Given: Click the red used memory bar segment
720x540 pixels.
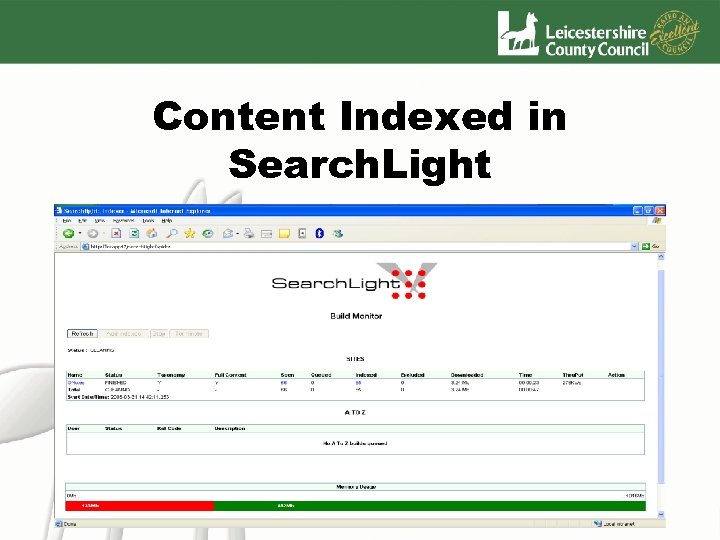Looking at the screenshot, I should tap(140, 506).
